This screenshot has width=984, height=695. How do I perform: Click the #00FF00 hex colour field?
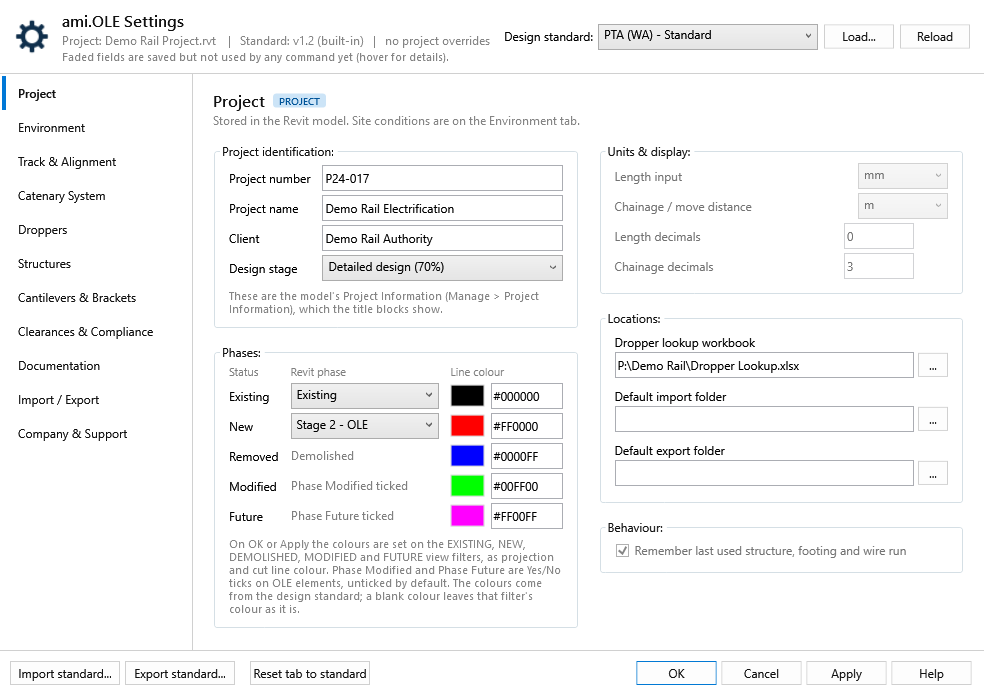coord(527,487)
